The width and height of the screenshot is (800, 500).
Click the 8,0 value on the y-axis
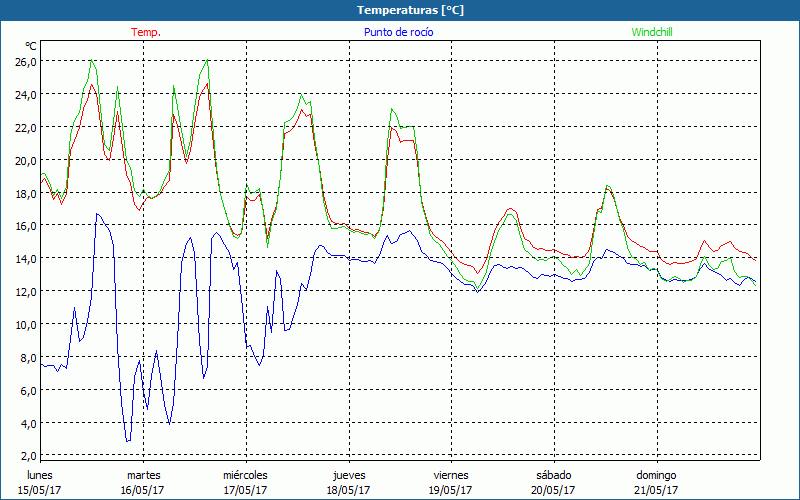point(26,357)
